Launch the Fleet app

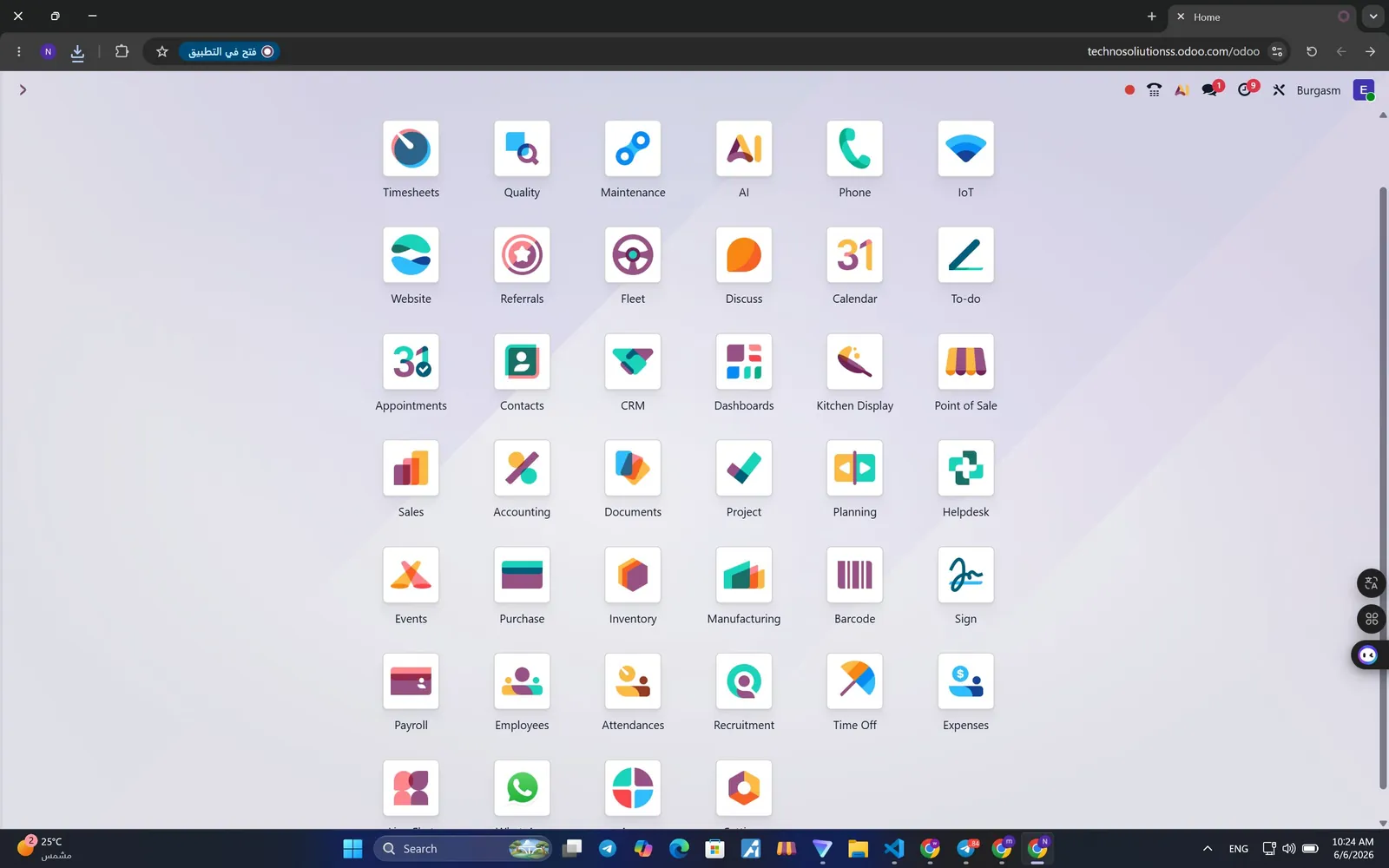(x=633, y=255)
